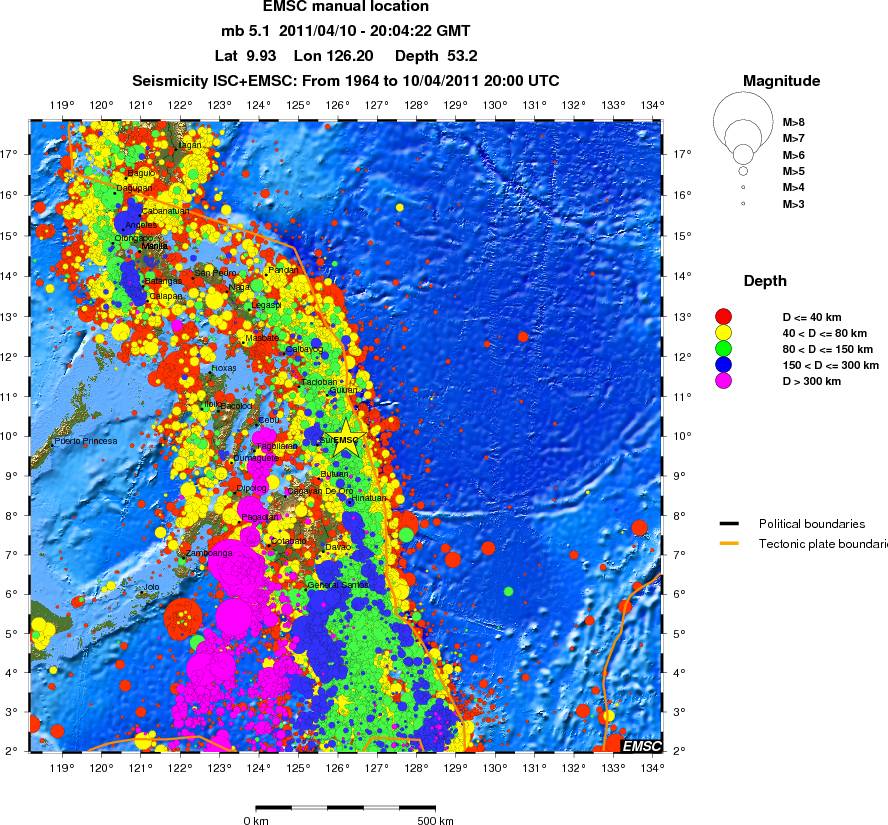Click the black-and-white distance scale bar

click(x=345, y=808)
